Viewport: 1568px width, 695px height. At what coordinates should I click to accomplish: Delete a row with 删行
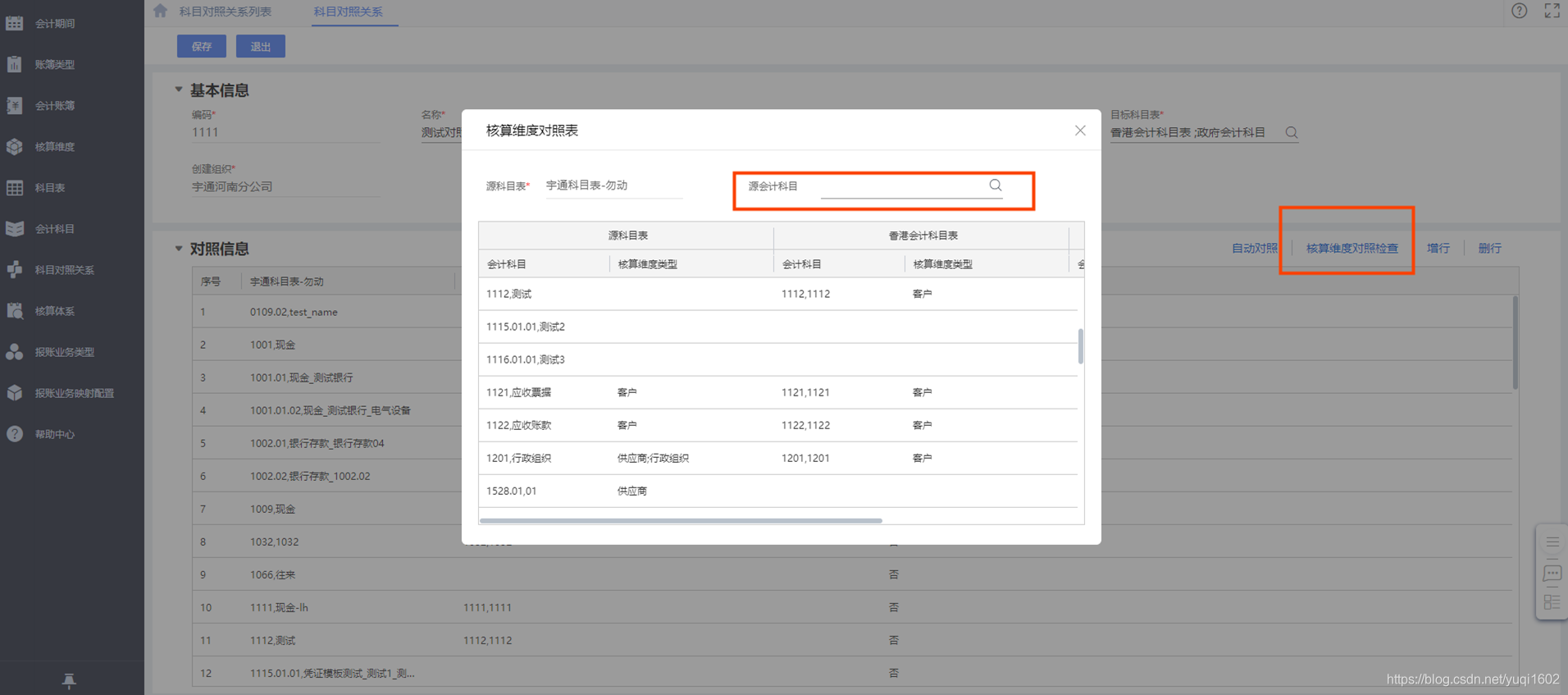[1489, 248]
